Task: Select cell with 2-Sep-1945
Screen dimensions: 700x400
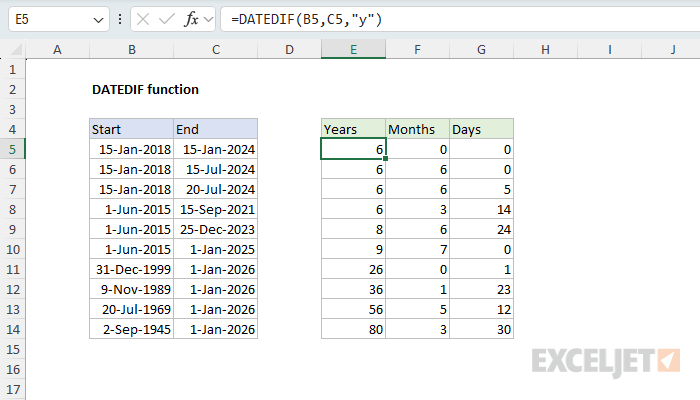Action: point(132,329)
